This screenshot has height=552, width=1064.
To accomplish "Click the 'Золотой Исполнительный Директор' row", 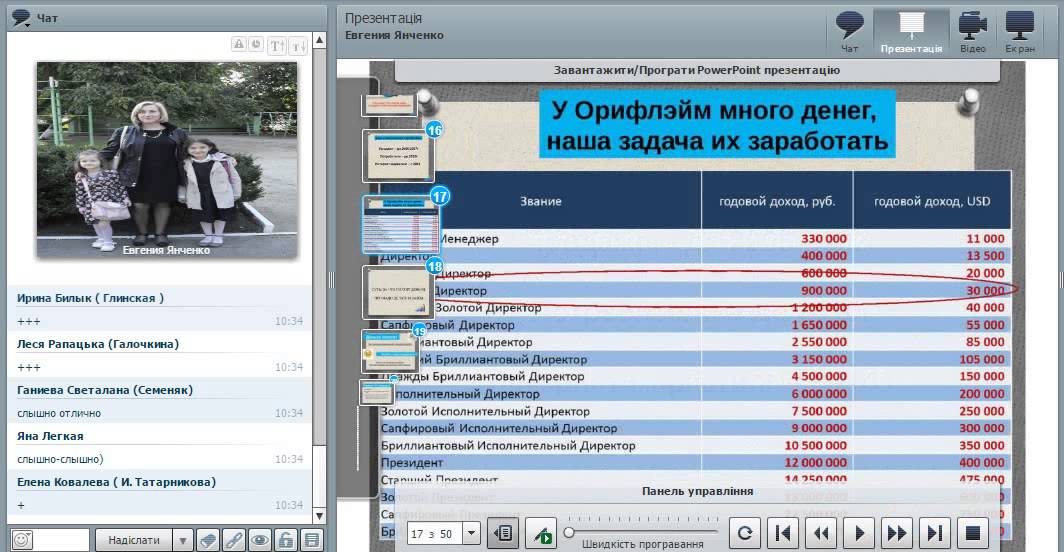I will pyautogui.click(x=695, y=411).
